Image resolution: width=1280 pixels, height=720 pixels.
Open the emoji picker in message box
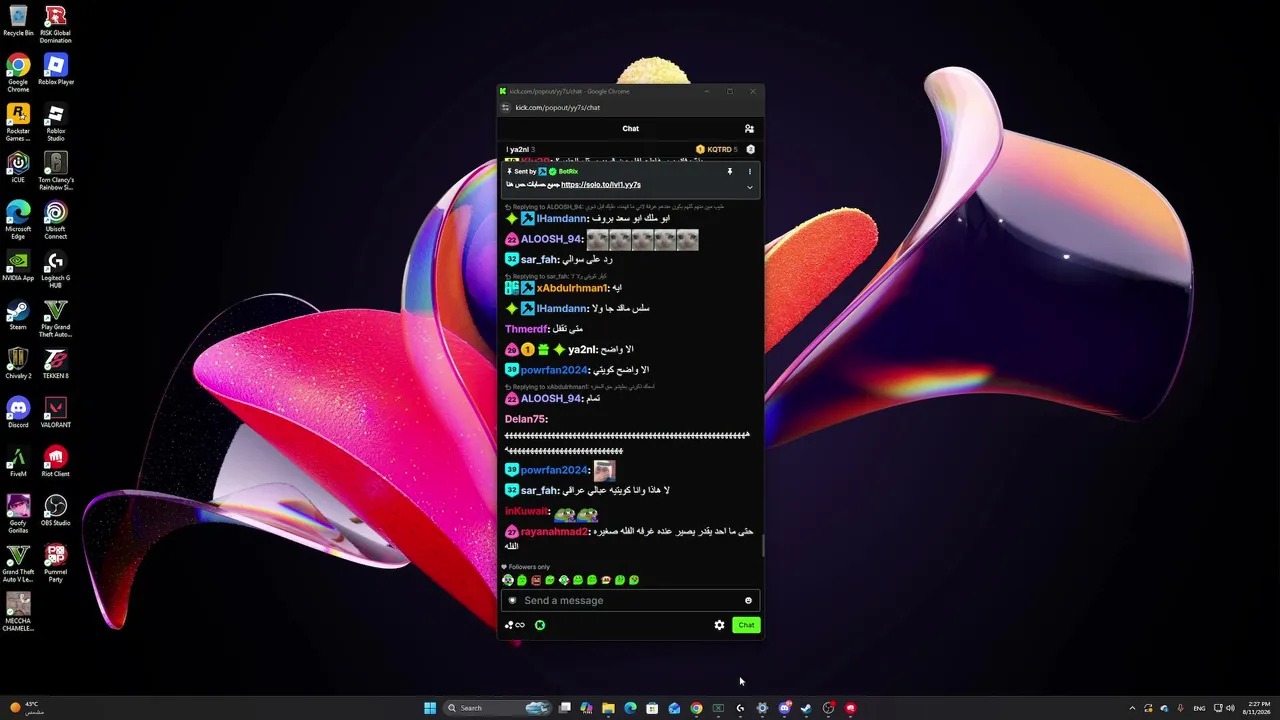pyautogui.click(x=748, y=600)
